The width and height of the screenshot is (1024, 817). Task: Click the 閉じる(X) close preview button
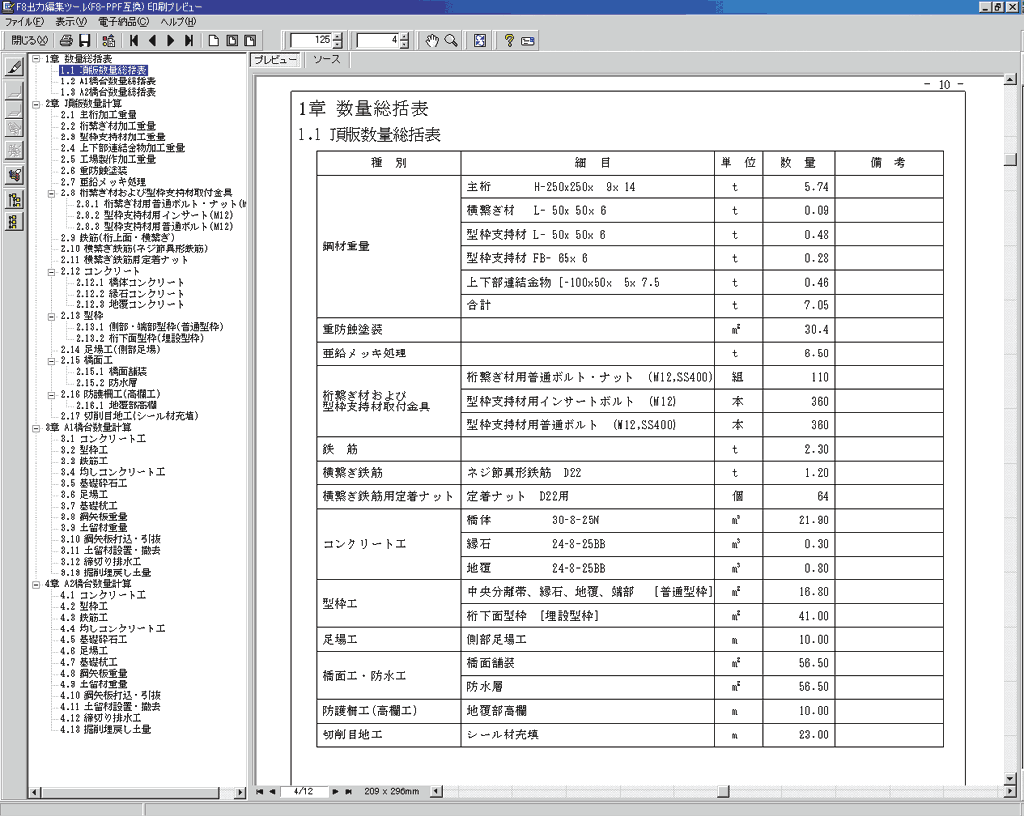click(x=29, y=40)
